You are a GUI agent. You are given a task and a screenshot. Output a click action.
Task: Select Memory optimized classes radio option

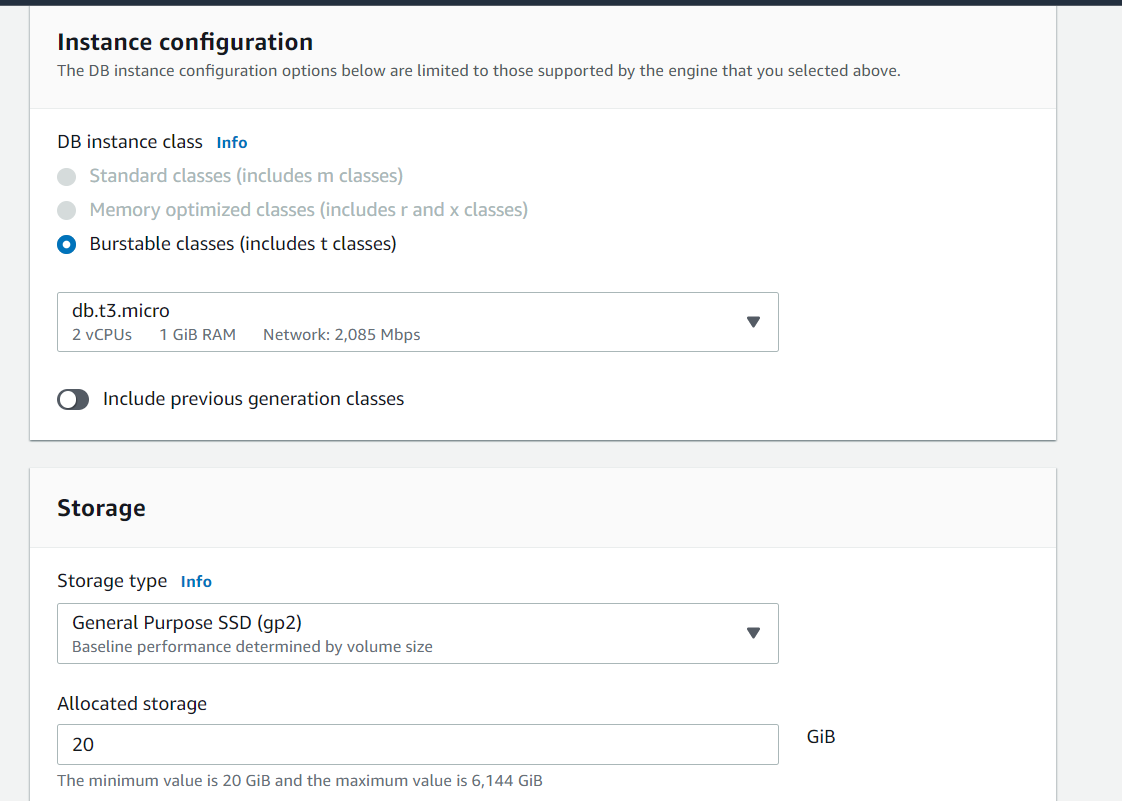tap(67, 210)
